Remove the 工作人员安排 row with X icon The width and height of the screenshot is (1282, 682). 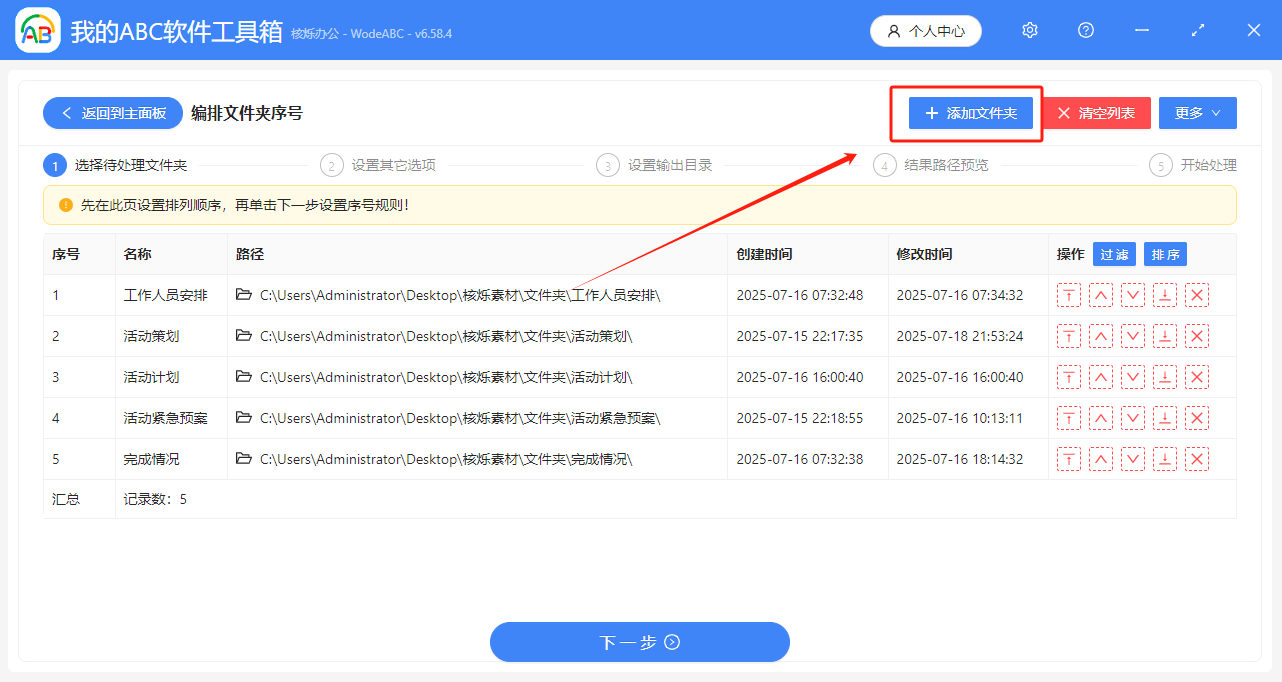coord(1196,295)
